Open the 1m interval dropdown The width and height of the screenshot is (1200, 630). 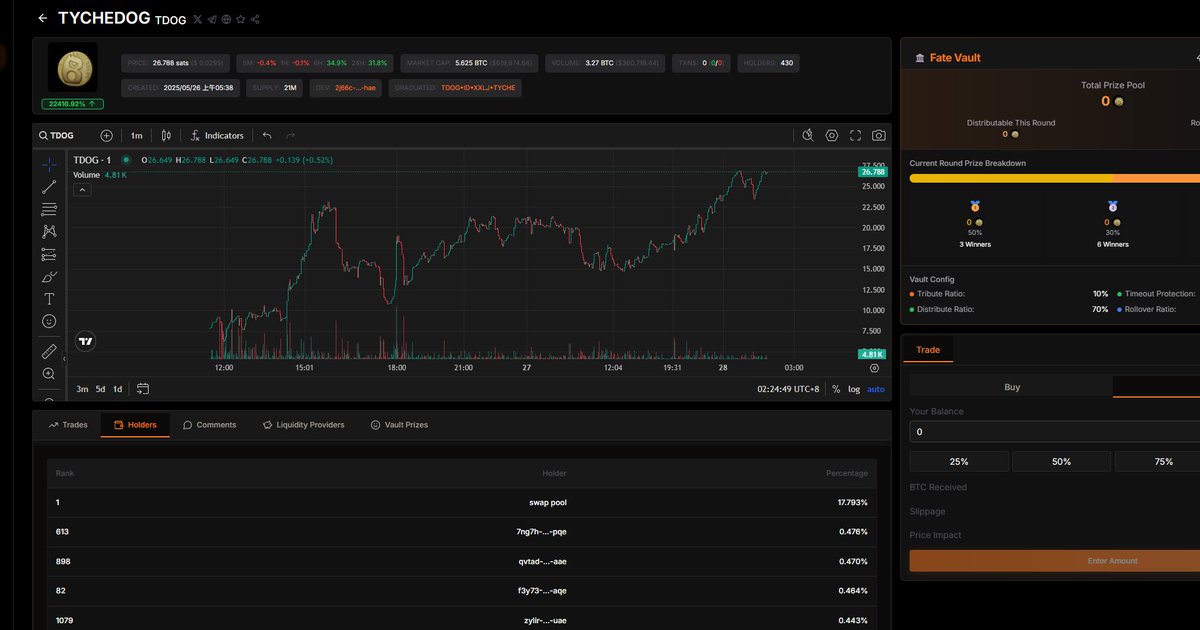tap(137, 136)
